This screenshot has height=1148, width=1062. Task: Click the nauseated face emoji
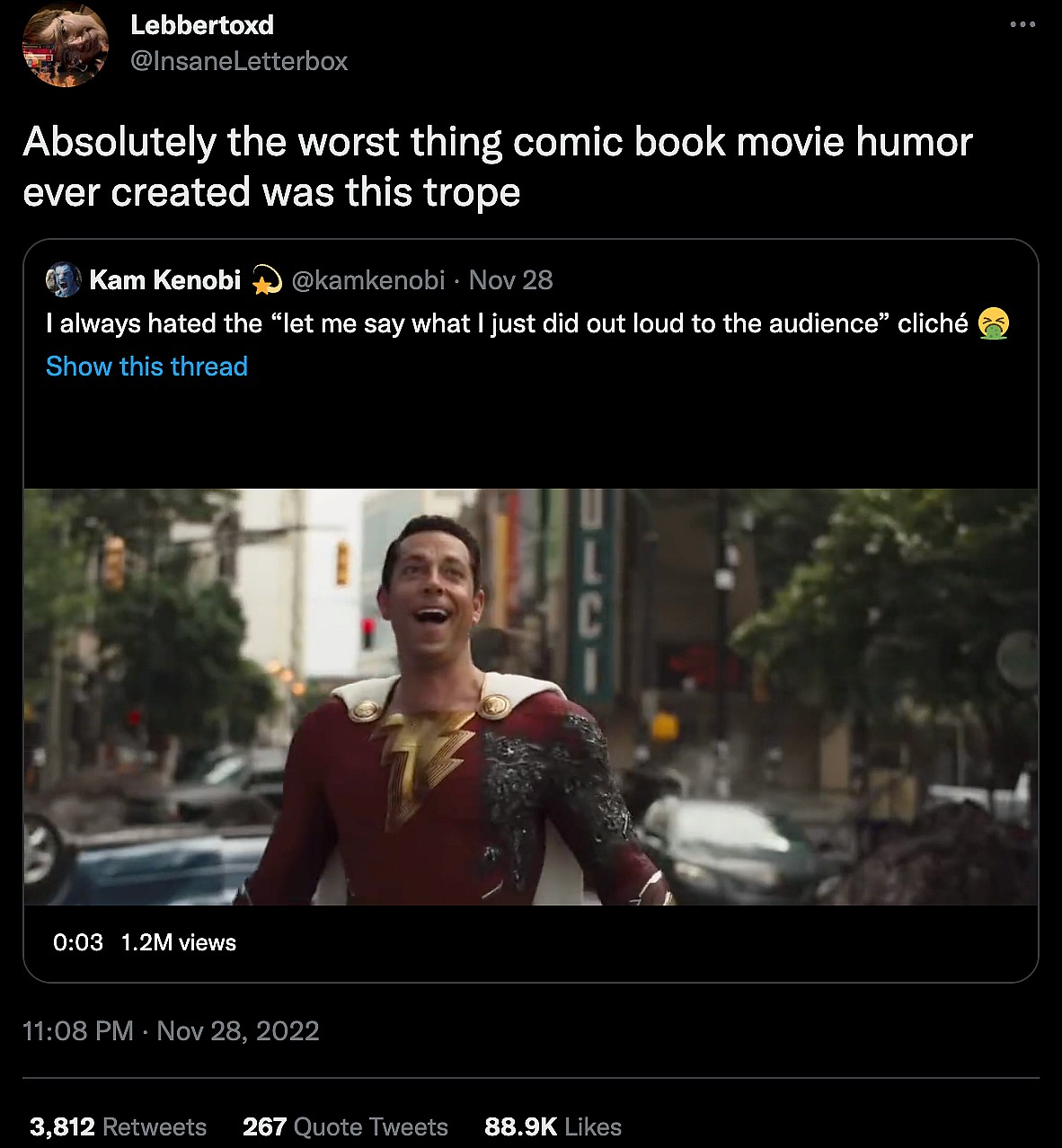pos(995,322)
